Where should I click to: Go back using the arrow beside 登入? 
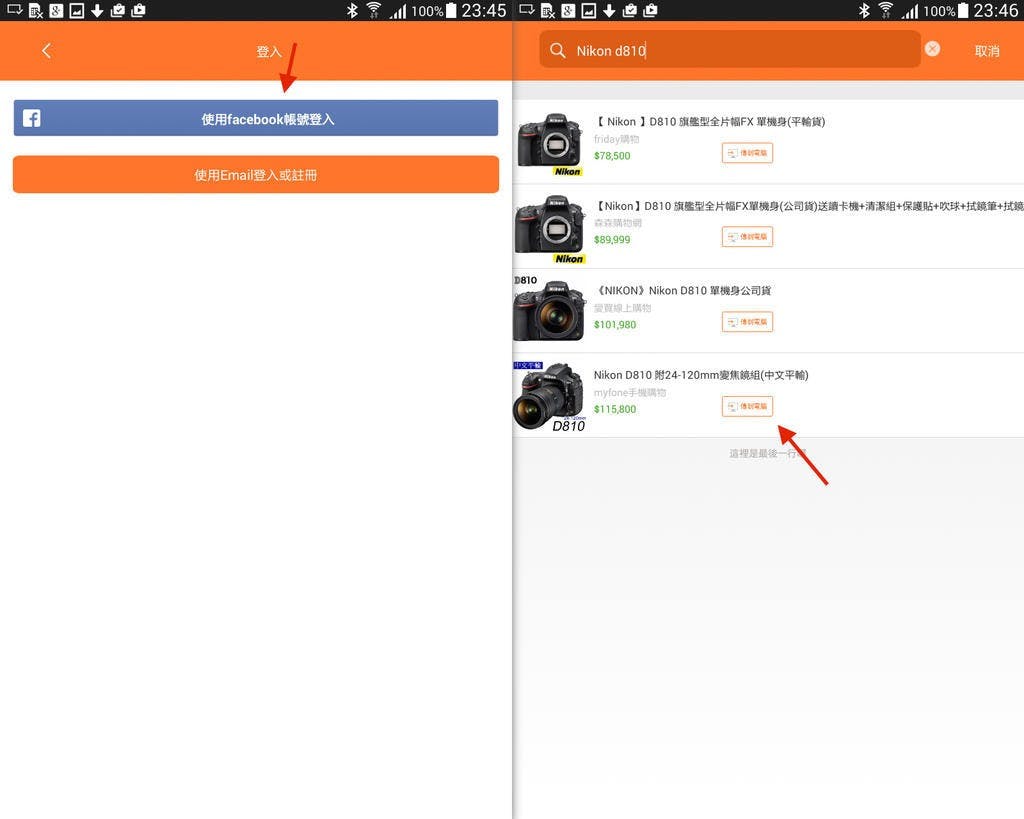[46, 51]
